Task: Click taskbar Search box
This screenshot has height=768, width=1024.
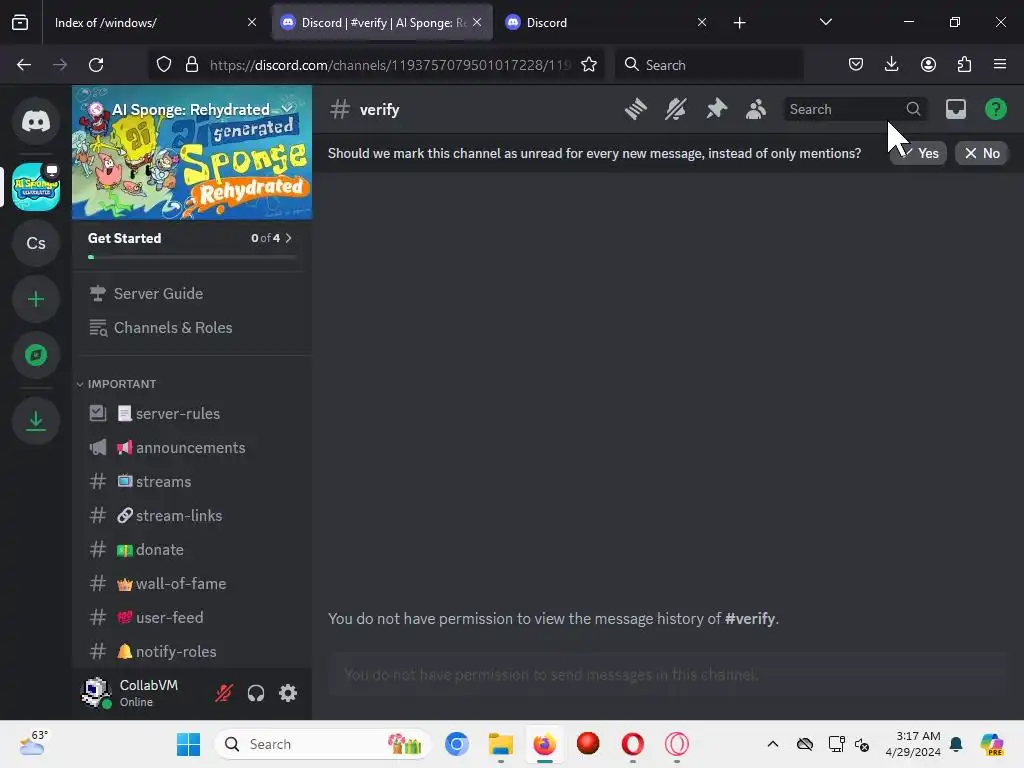Action: (x=323, y=744)
